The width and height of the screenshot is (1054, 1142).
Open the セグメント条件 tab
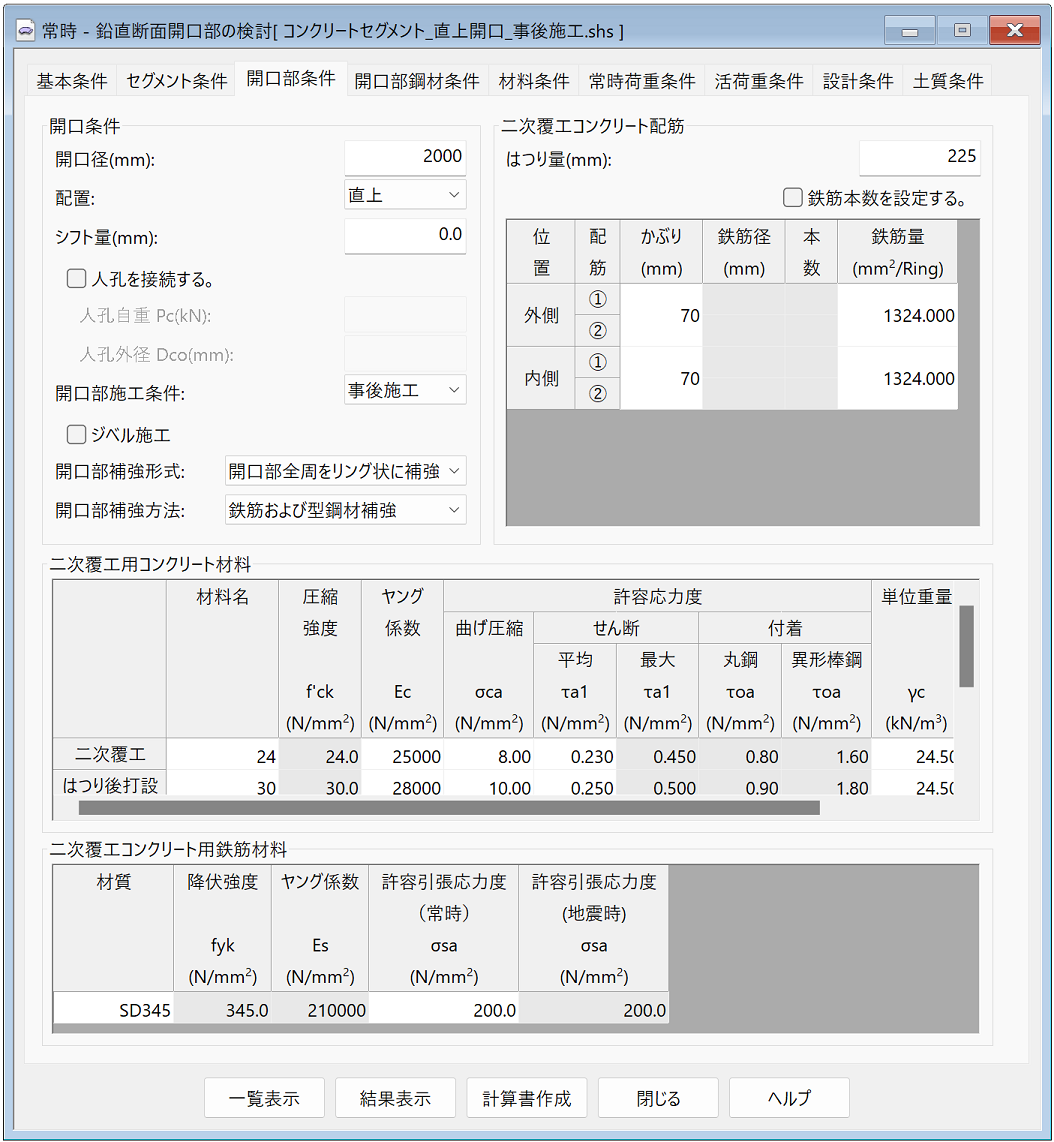(176, 80)
